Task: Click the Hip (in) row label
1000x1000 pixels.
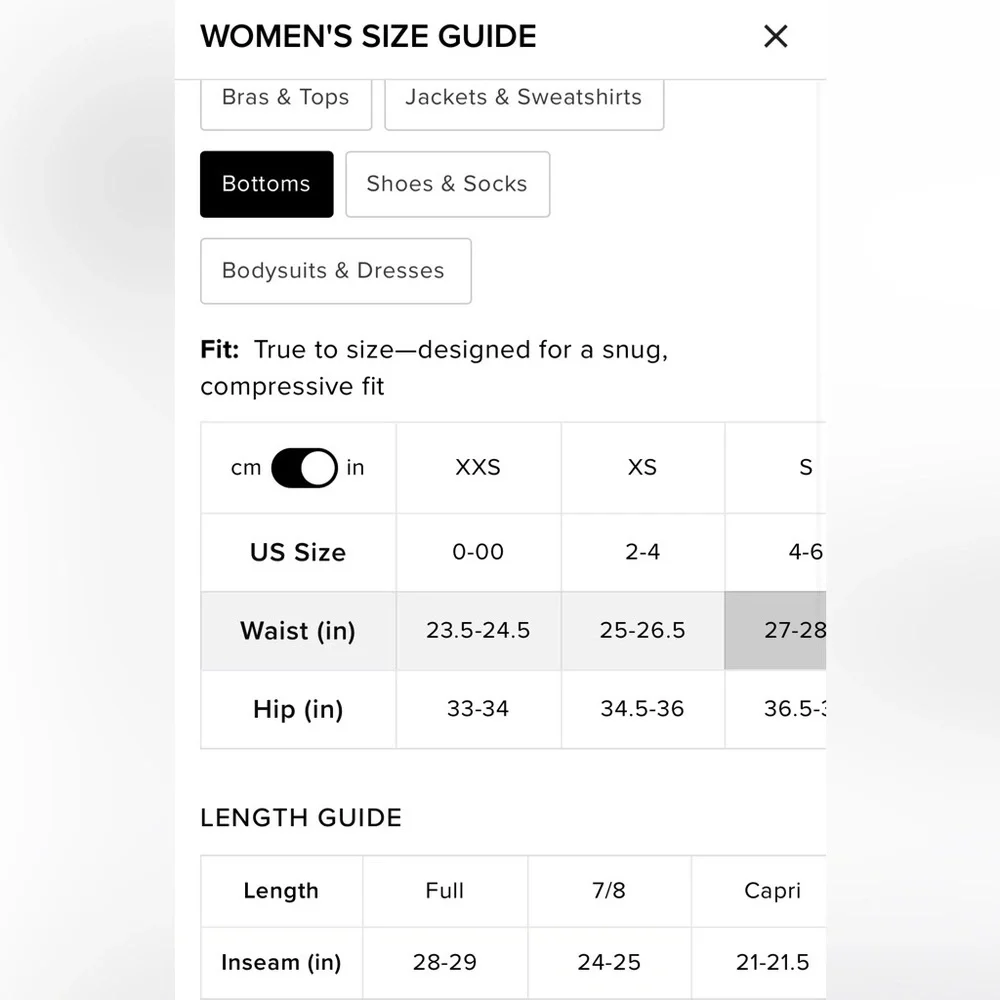Action: 298,709
